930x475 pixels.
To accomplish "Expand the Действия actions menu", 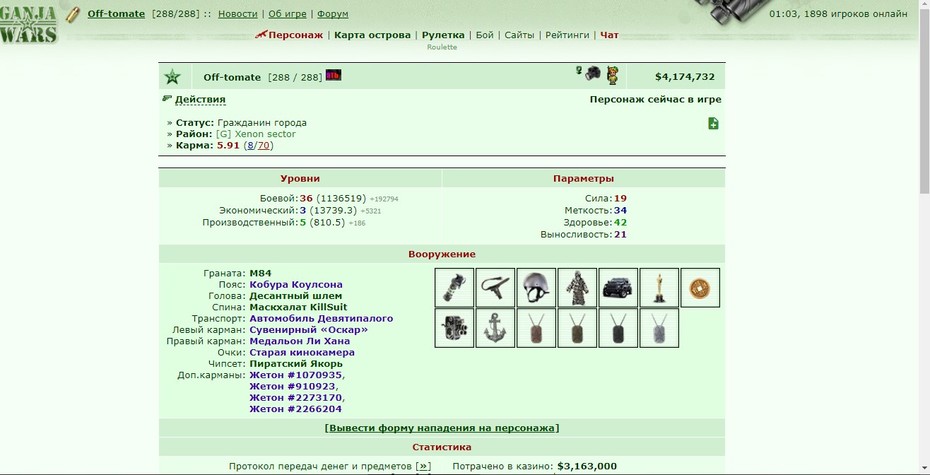I will pos(200,100).
